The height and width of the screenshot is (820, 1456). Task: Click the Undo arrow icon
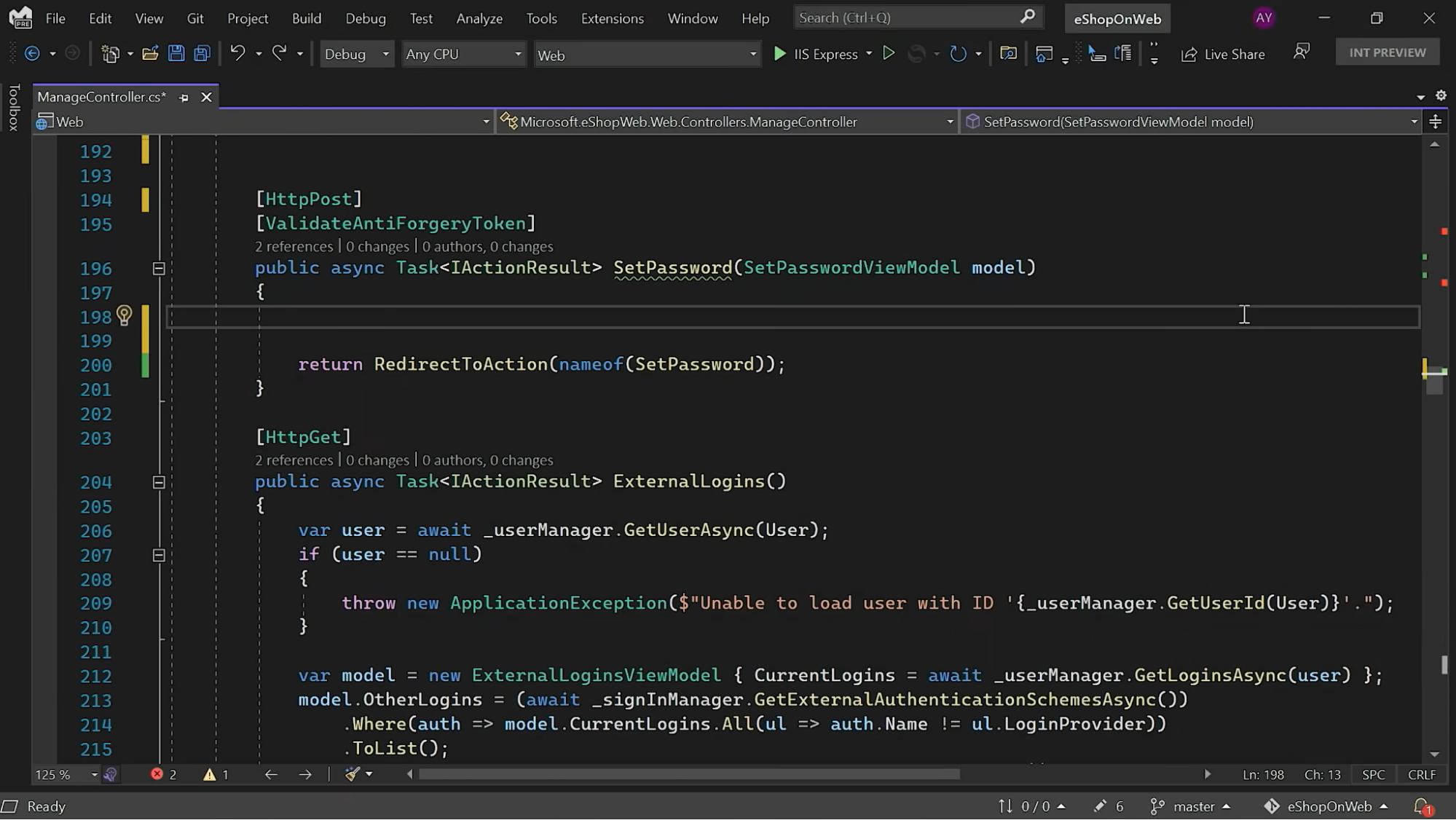[x=237, y=53]
